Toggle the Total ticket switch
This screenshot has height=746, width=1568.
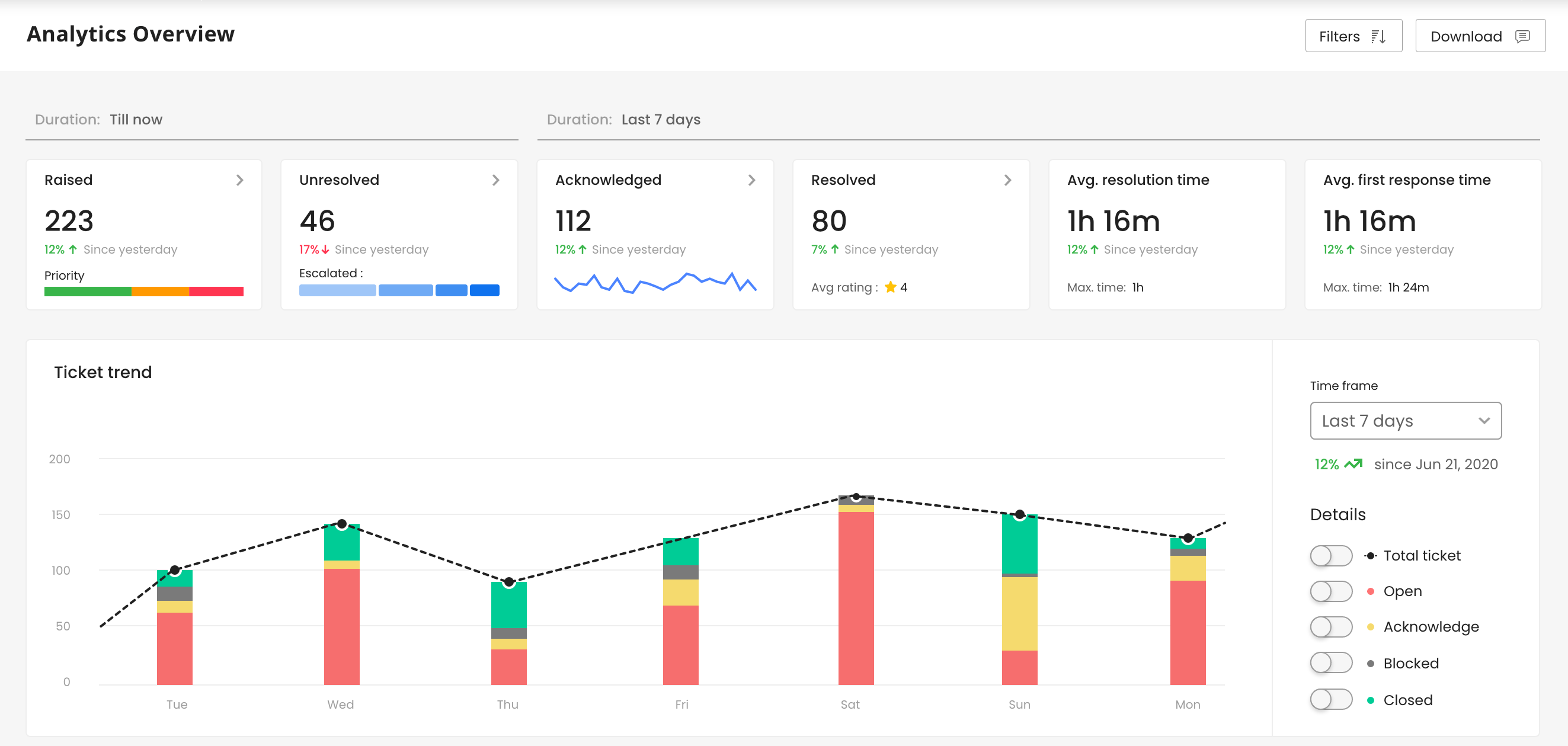[x=1330, y=556]
